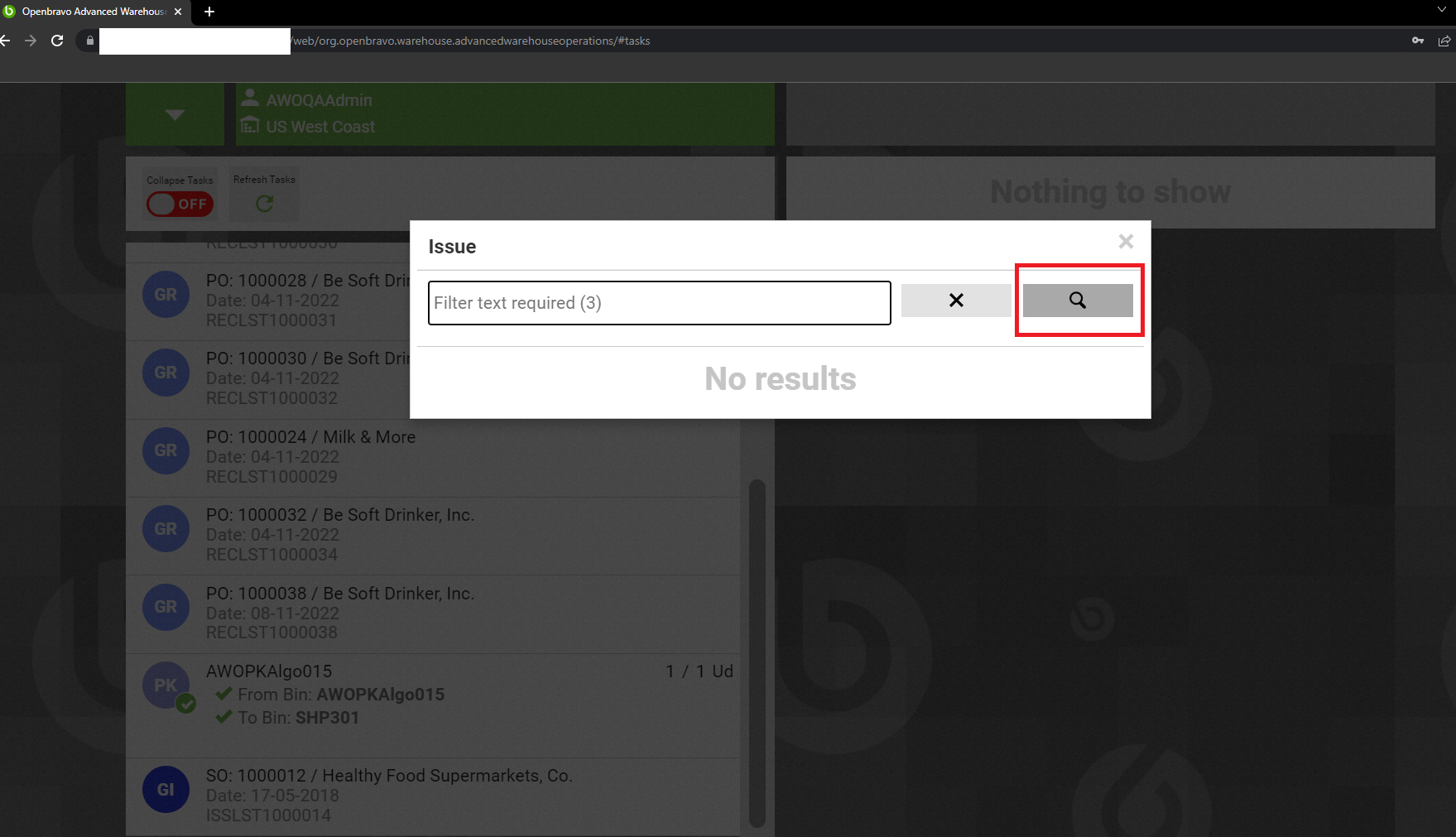This screenshot has width=1456, height=837.
Task: Share this page from the address bar
Action: tap(1444, 41)
